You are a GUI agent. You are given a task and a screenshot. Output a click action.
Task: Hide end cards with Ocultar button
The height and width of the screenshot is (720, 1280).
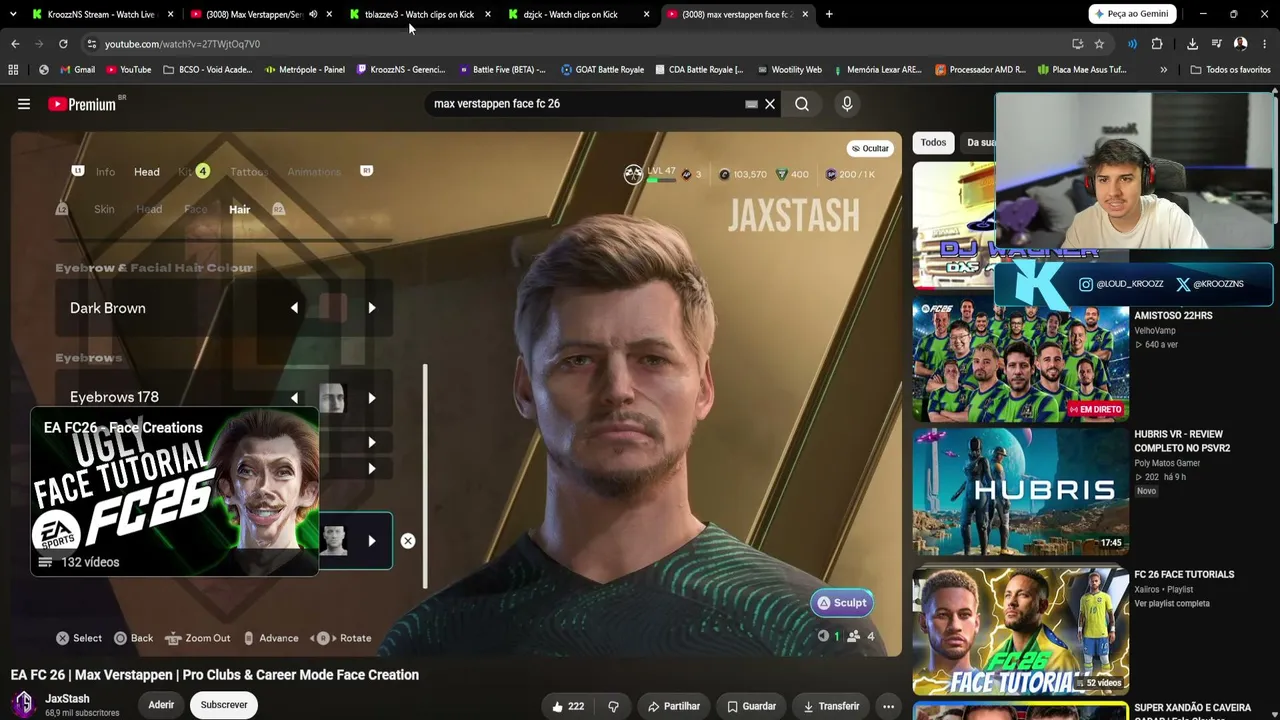point(870,148)
